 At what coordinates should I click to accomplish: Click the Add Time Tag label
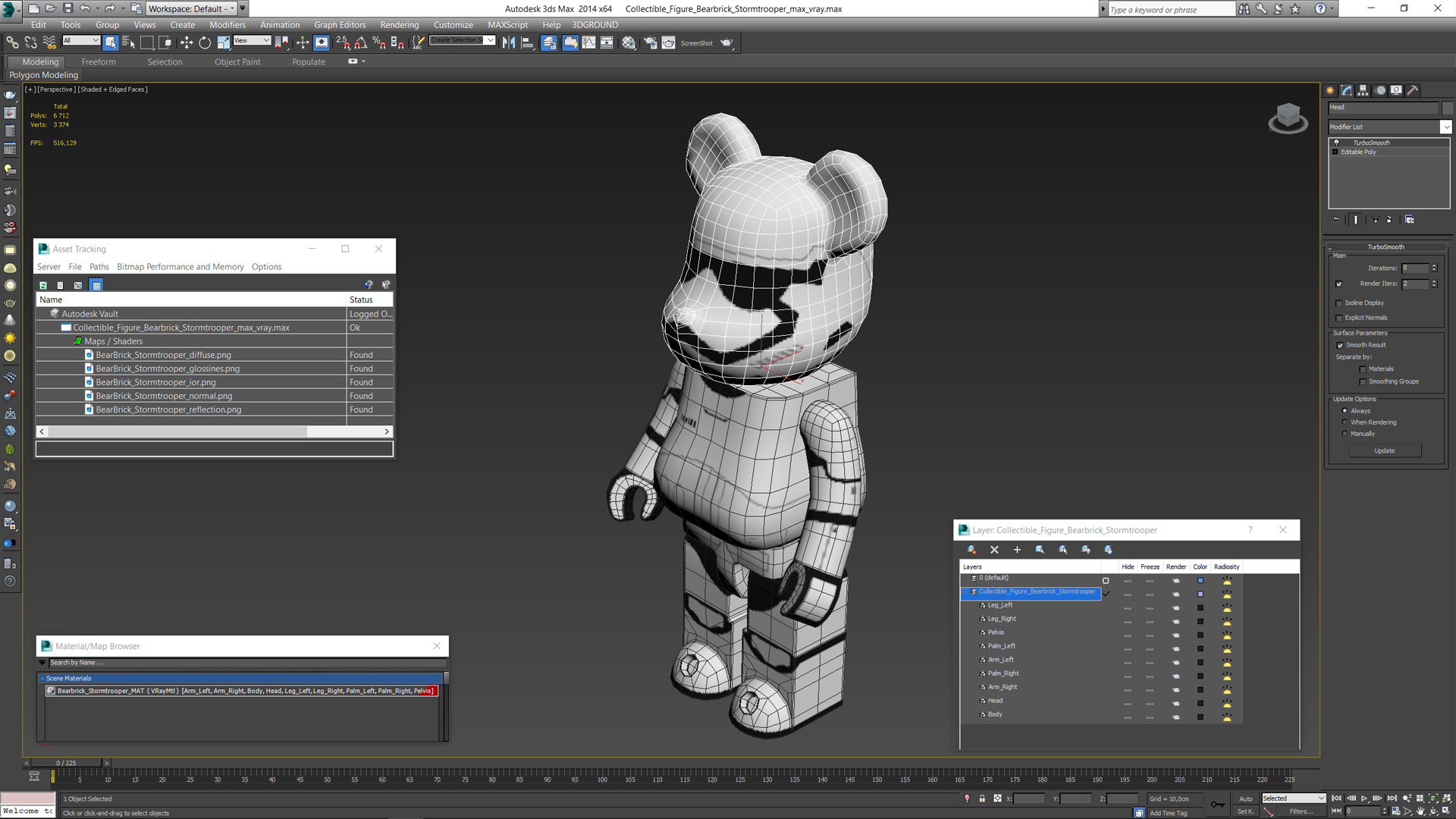[x=1169, y=813]
